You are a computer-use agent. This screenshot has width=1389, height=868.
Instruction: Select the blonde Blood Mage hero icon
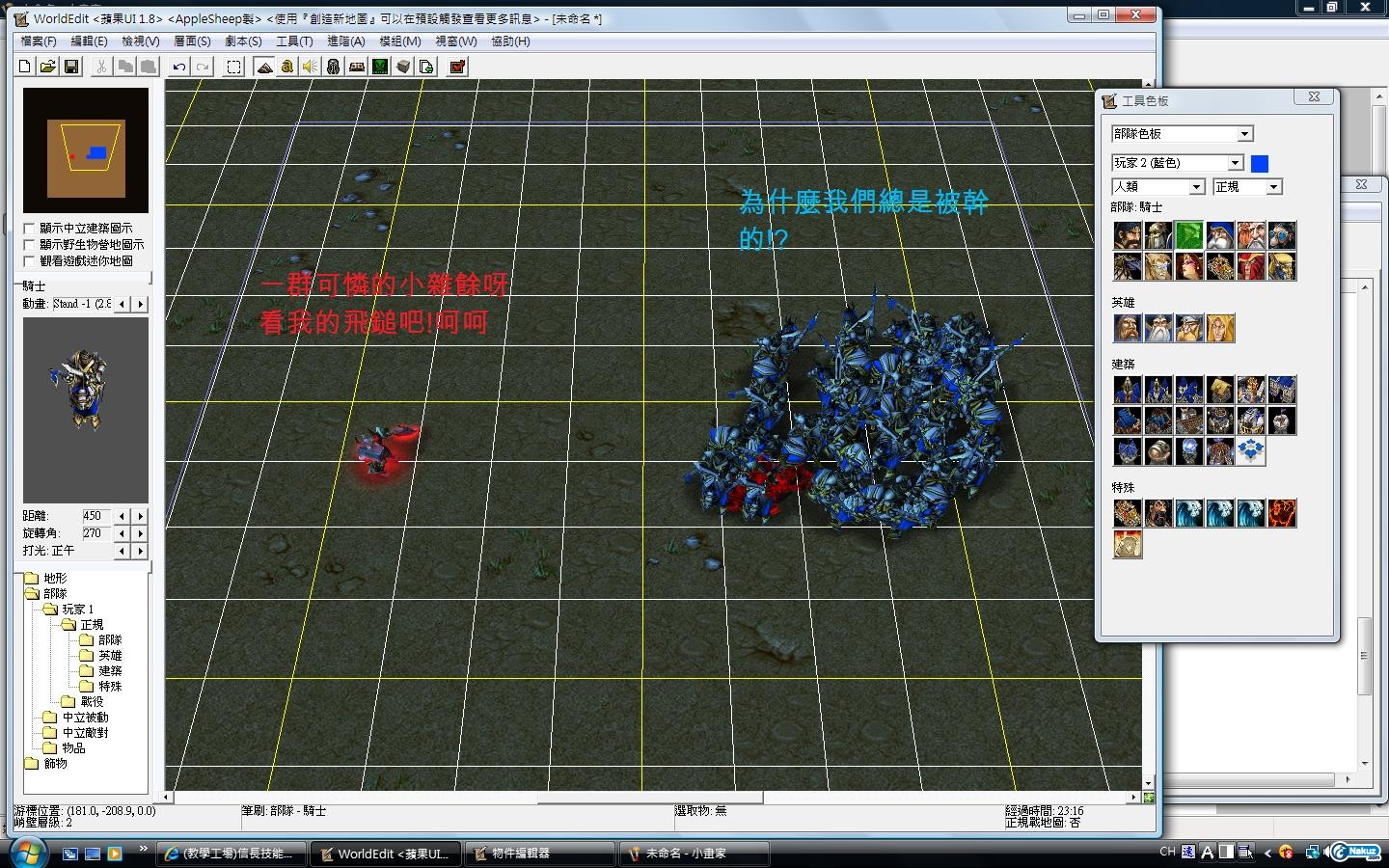coord(1220,328)
